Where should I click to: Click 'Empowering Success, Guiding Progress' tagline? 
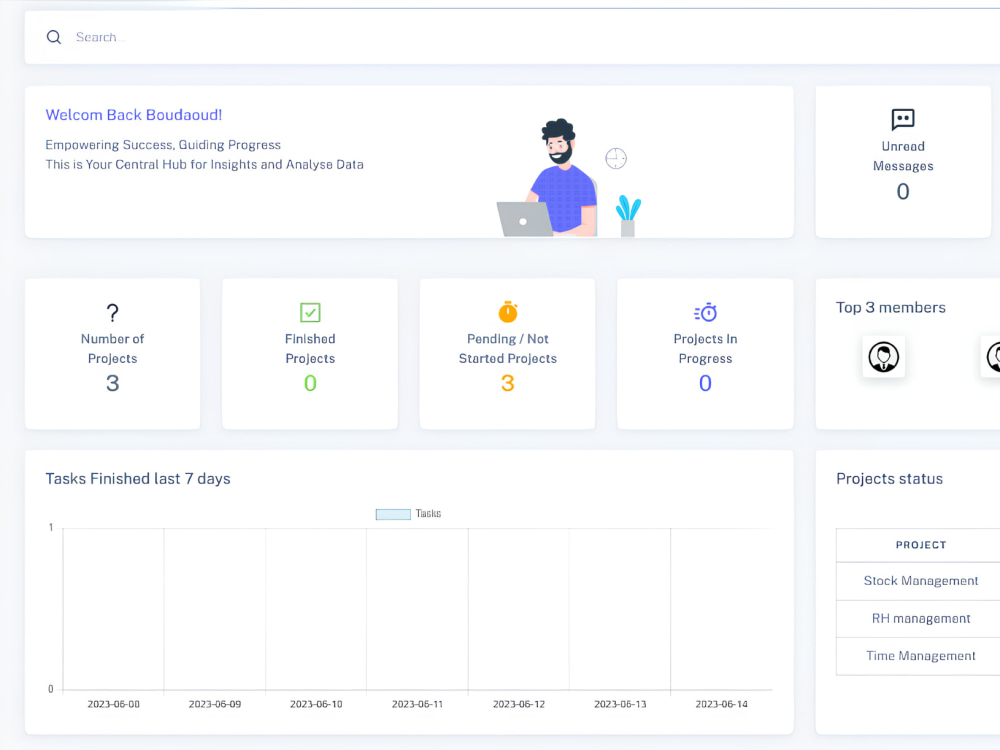pyautogui.click(x=163, y=145)
